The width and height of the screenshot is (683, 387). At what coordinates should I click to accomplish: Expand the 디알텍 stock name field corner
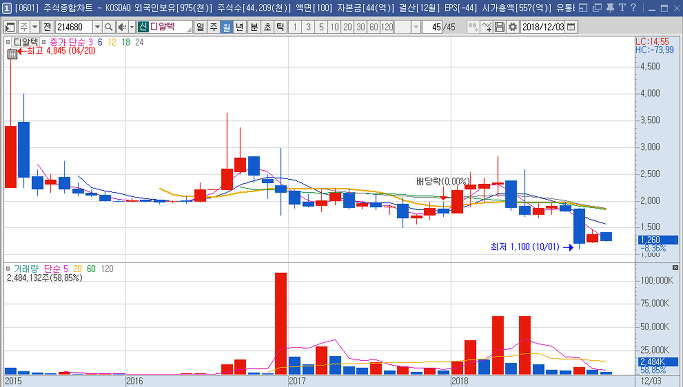pyautogui.click(x=189, y=30)
